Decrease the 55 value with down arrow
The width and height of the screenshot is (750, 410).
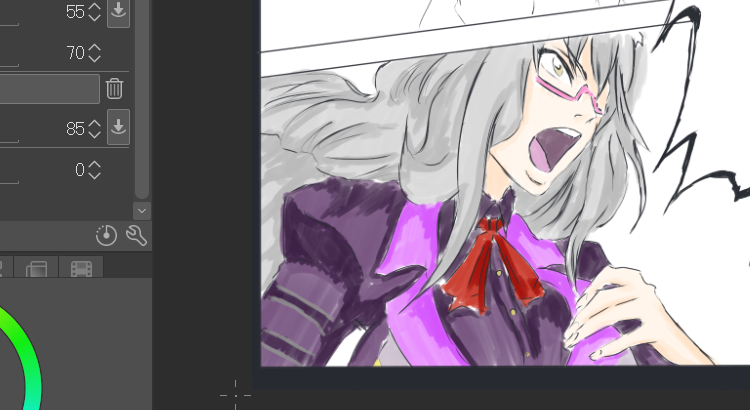coord(95,17)
